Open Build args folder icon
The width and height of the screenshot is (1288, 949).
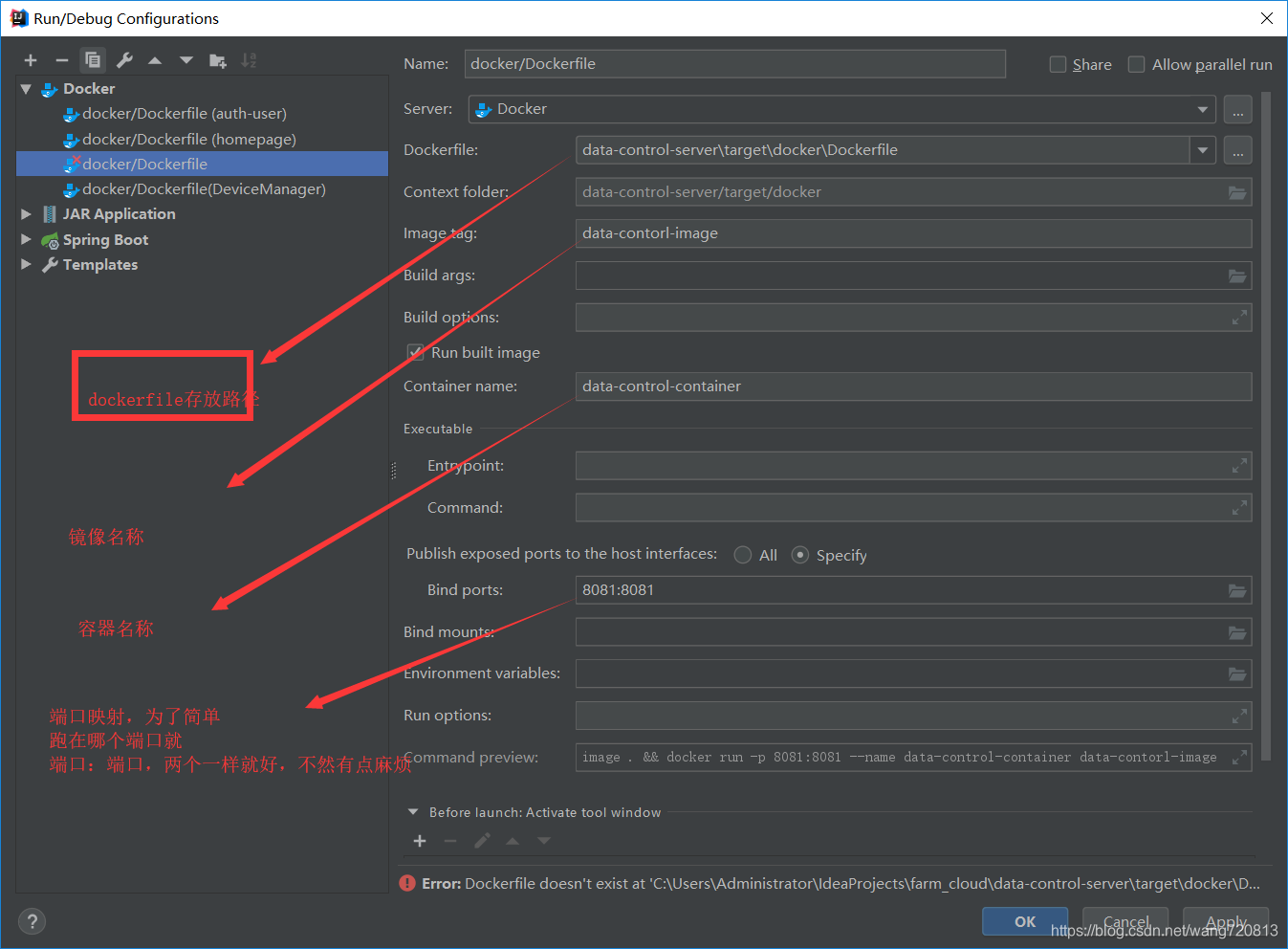[1237, 276]
